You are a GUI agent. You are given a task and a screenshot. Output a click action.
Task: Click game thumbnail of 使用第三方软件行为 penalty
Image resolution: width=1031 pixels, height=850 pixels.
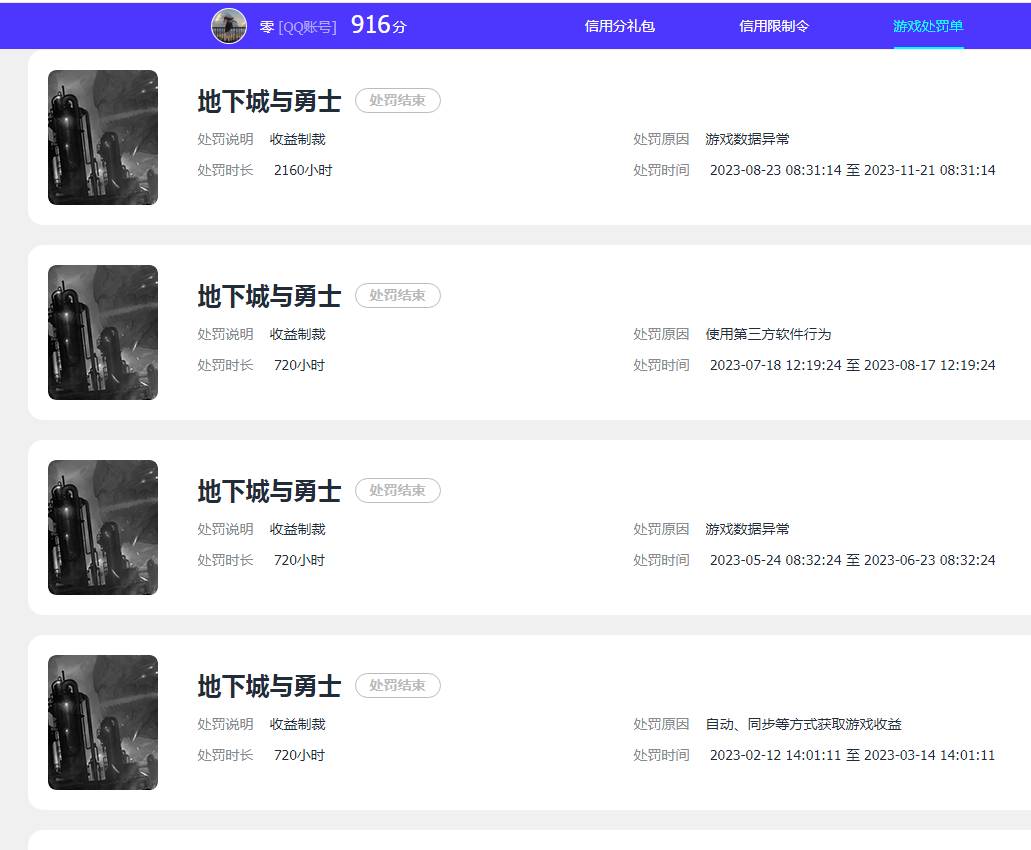pyautogui.click(x=103, y=333)
